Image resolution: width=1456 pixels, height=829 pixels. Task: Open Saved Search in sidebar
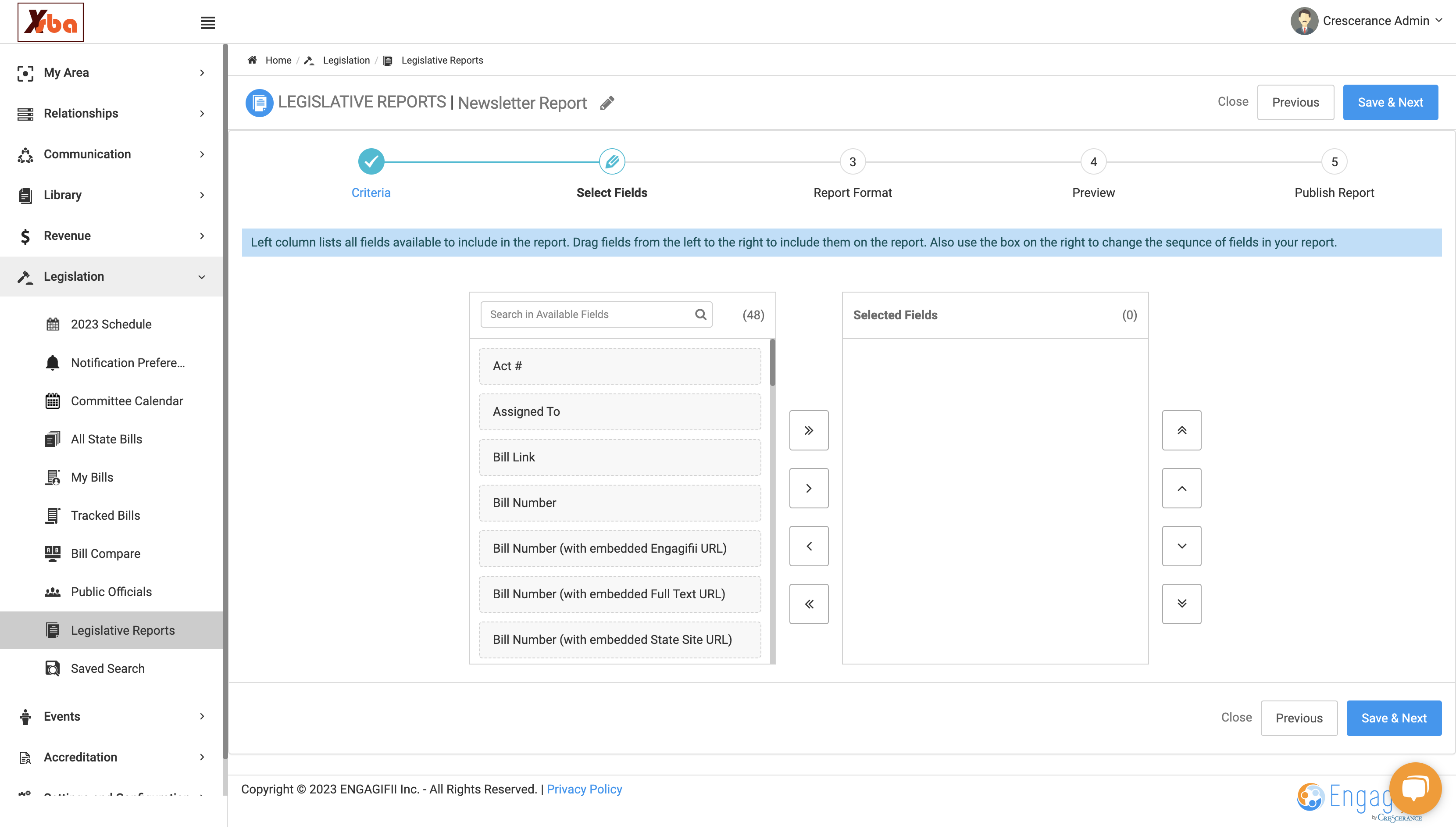111,668
